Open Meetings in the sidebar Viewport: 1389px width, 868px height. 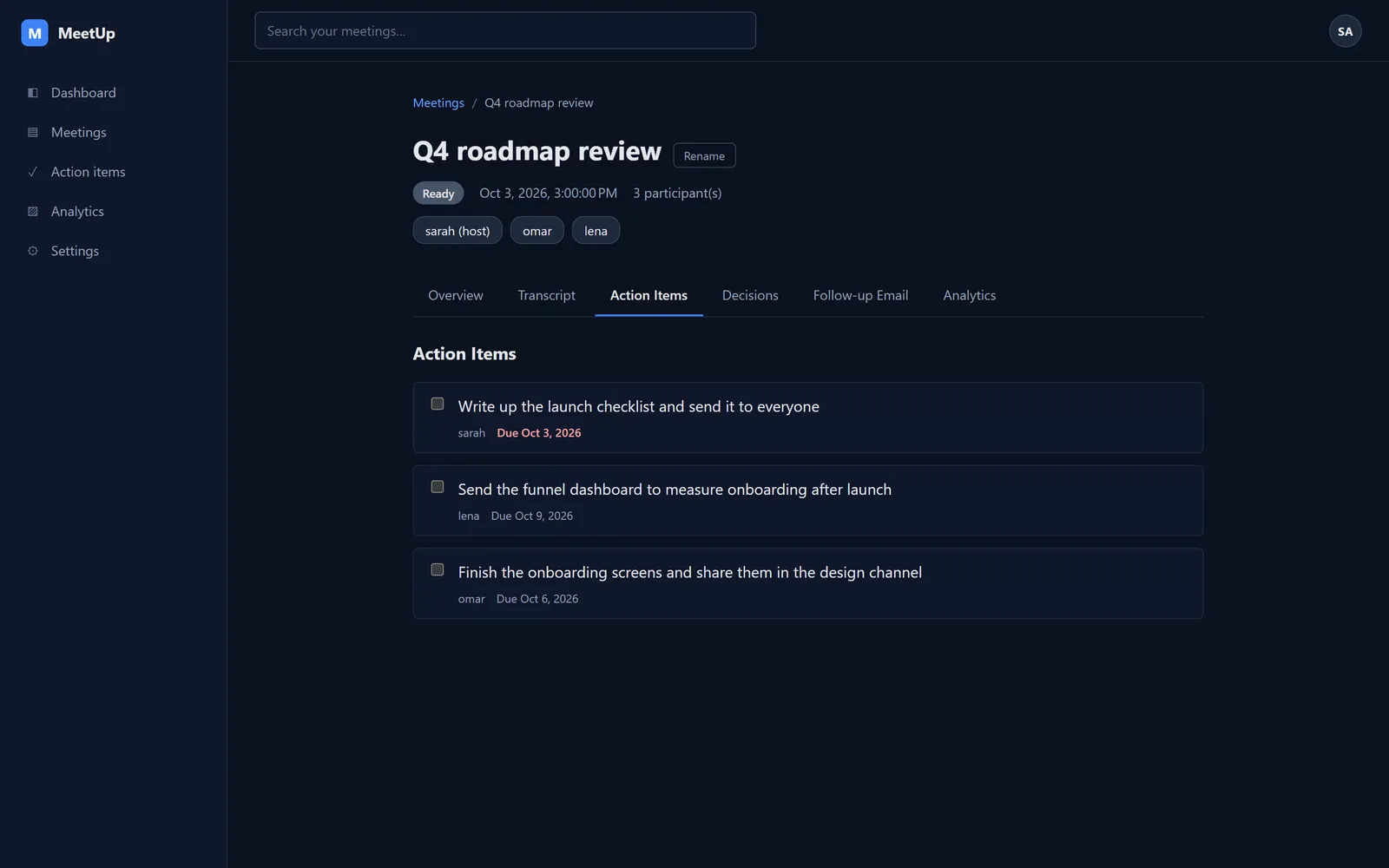click(114, 133)
